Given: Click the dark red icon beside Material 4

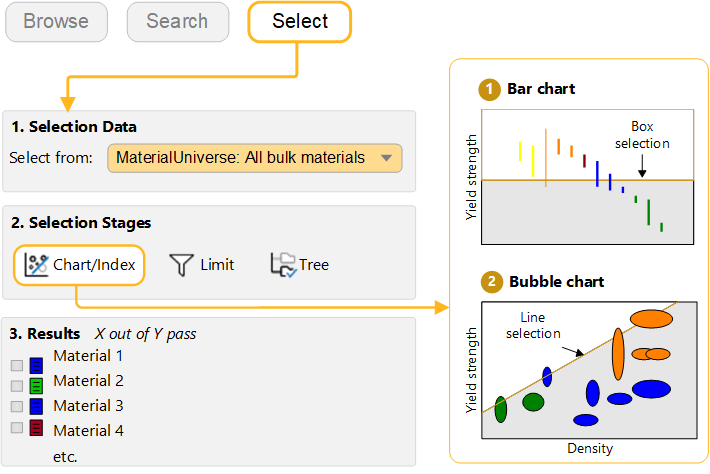Looking at the screenshot, I should click(36, 429).
